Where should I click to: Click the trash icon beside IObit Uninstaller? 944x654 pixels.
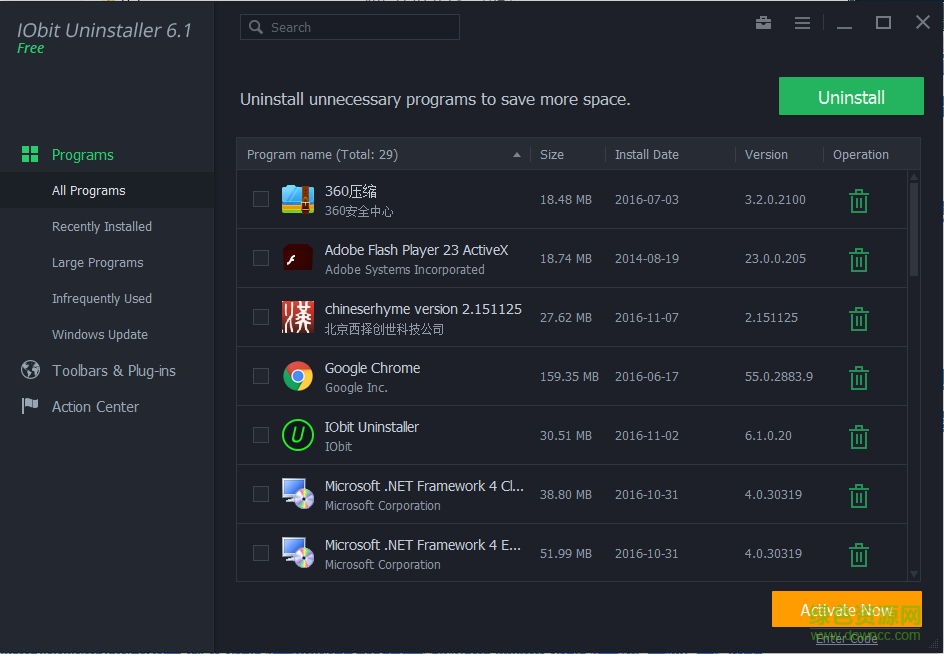(858, 436)
